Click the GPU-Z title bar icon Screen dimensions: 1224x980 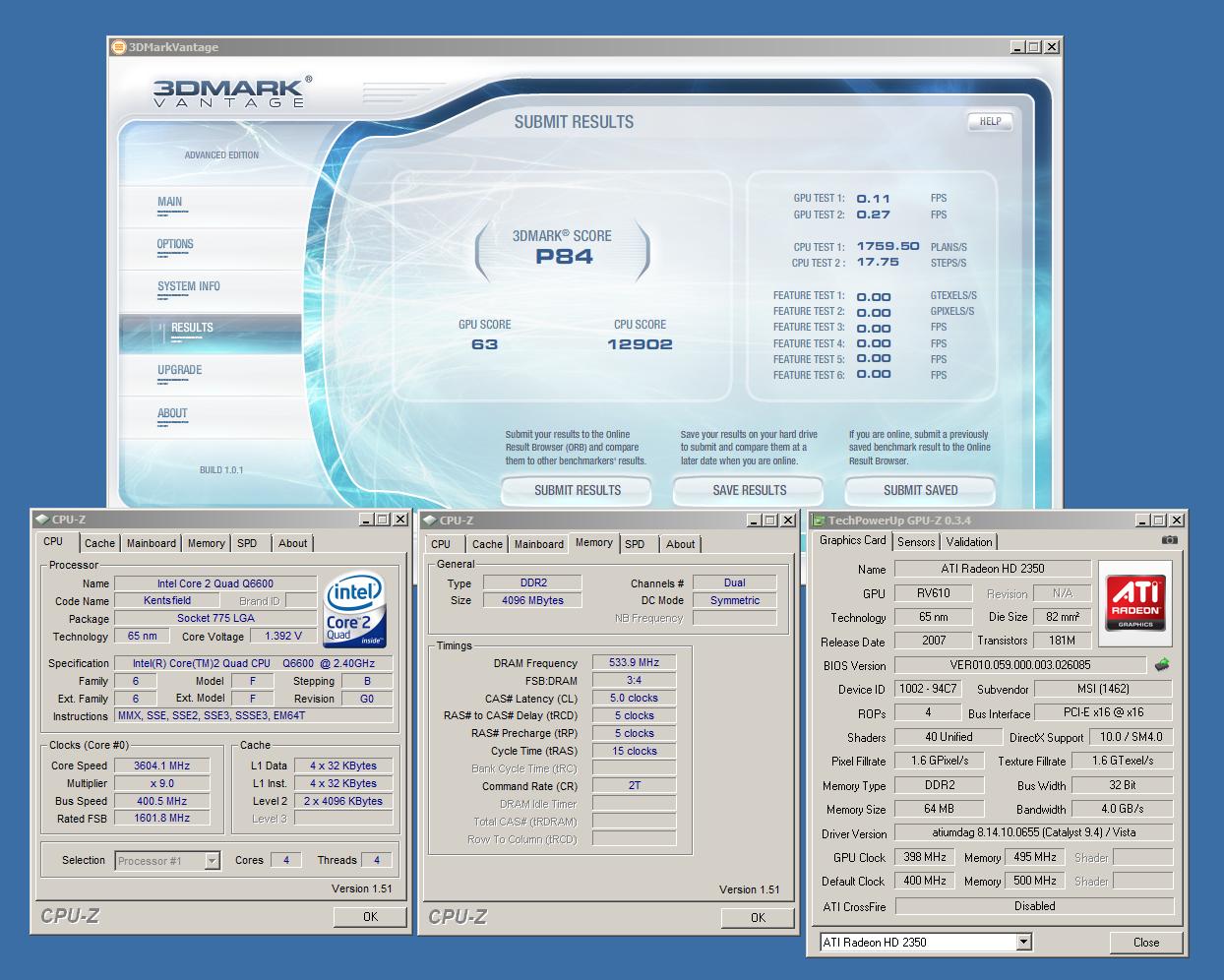(x=818, y=520)
